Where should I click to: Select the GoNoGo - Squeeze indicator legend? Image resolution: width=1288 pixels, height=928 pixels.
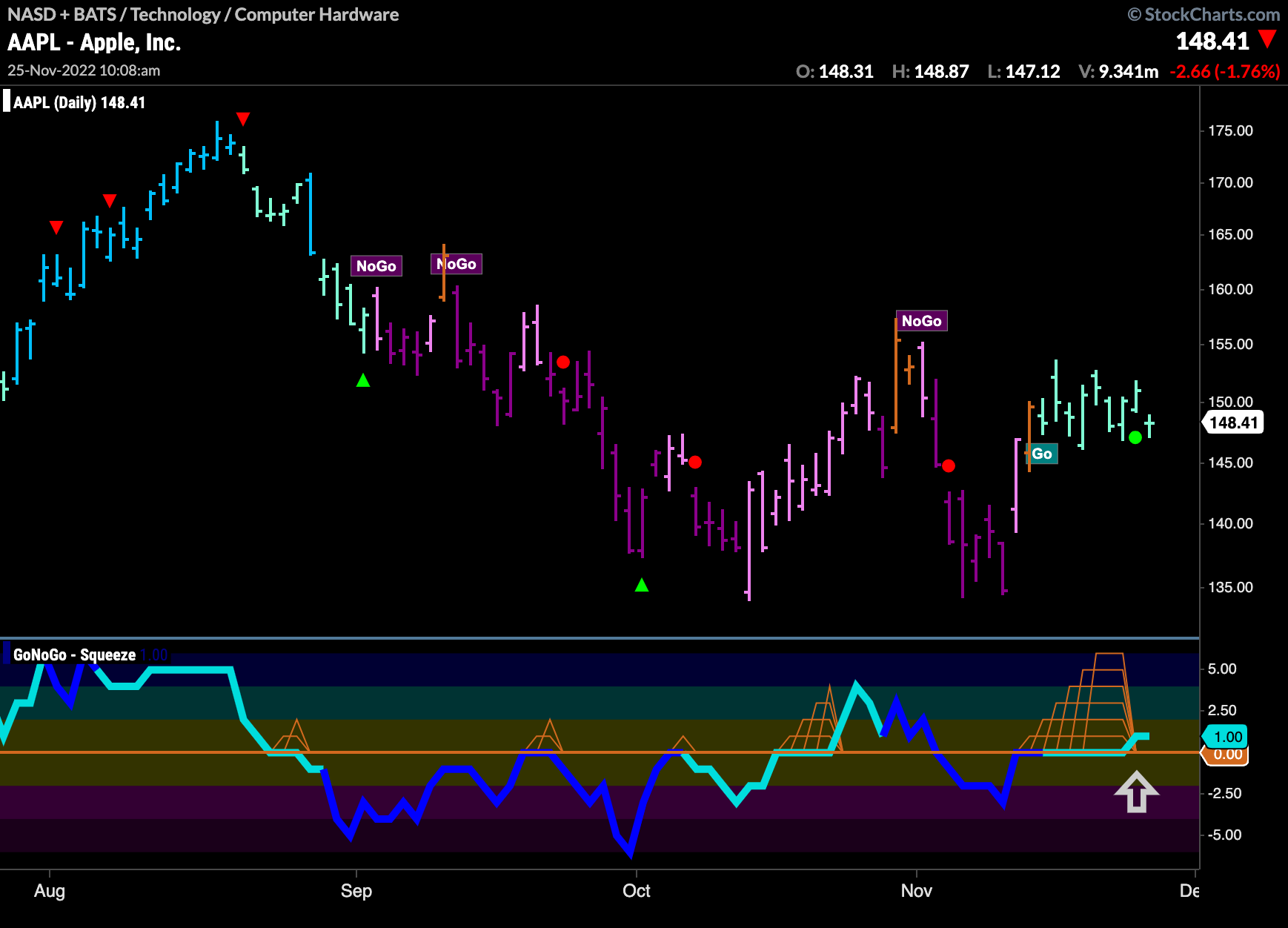(x=74, y=654)
